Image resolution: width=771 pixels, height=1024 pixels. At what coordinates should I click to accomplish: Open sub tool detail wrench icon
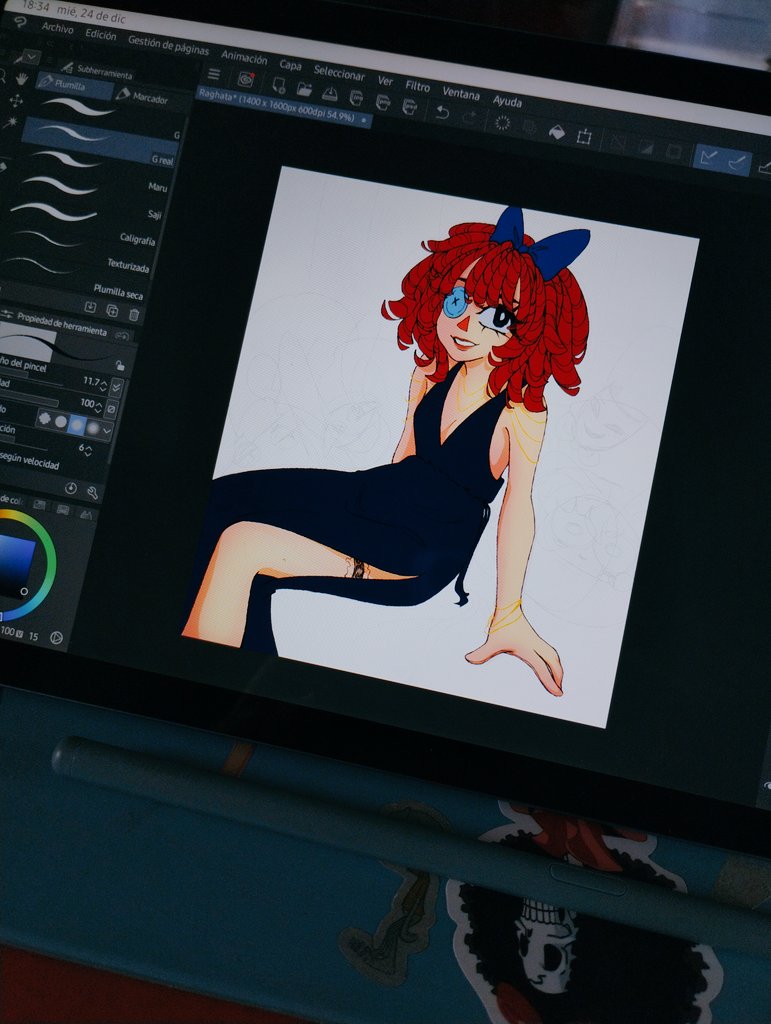point(92,492)
